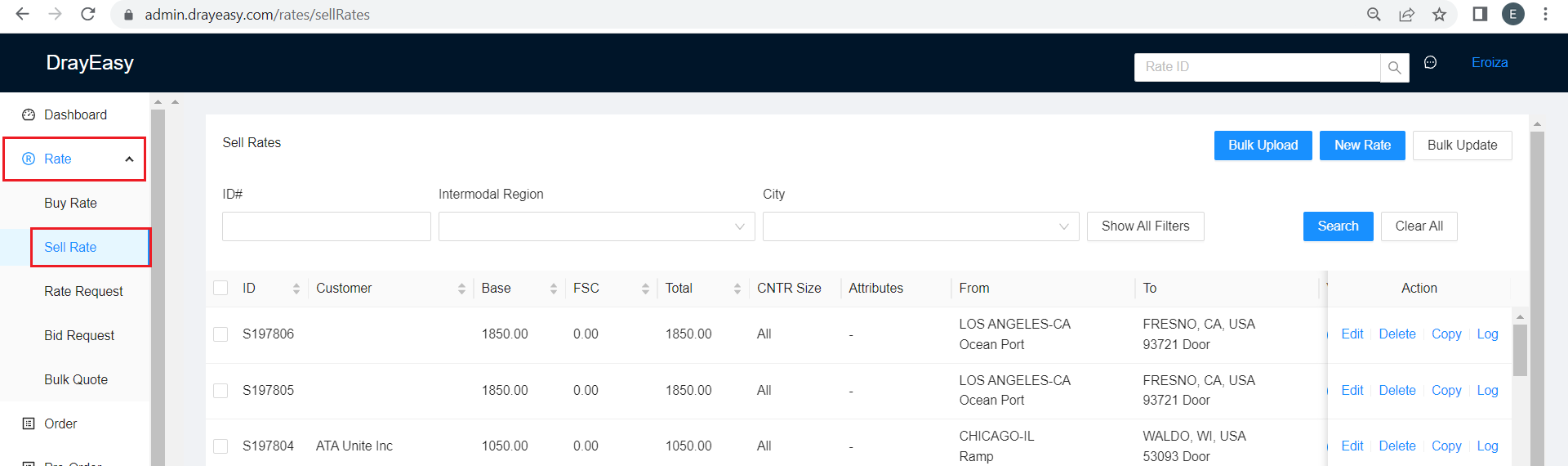The width and height of the screenshot is (1568, 466).
Task: Click the Rate ID search magnifier icon
Action: point(1394,68)
